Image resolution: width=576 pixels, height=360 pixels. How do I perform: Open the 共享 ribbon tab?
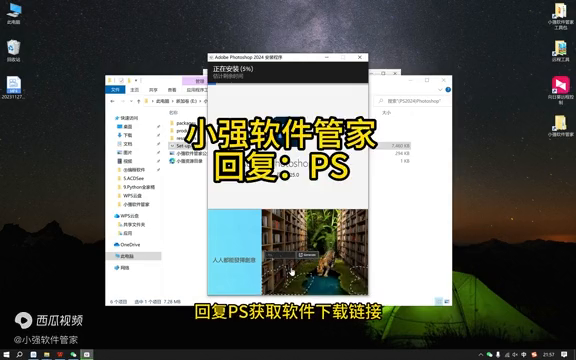pyautogui.click(x=153, y=90)
